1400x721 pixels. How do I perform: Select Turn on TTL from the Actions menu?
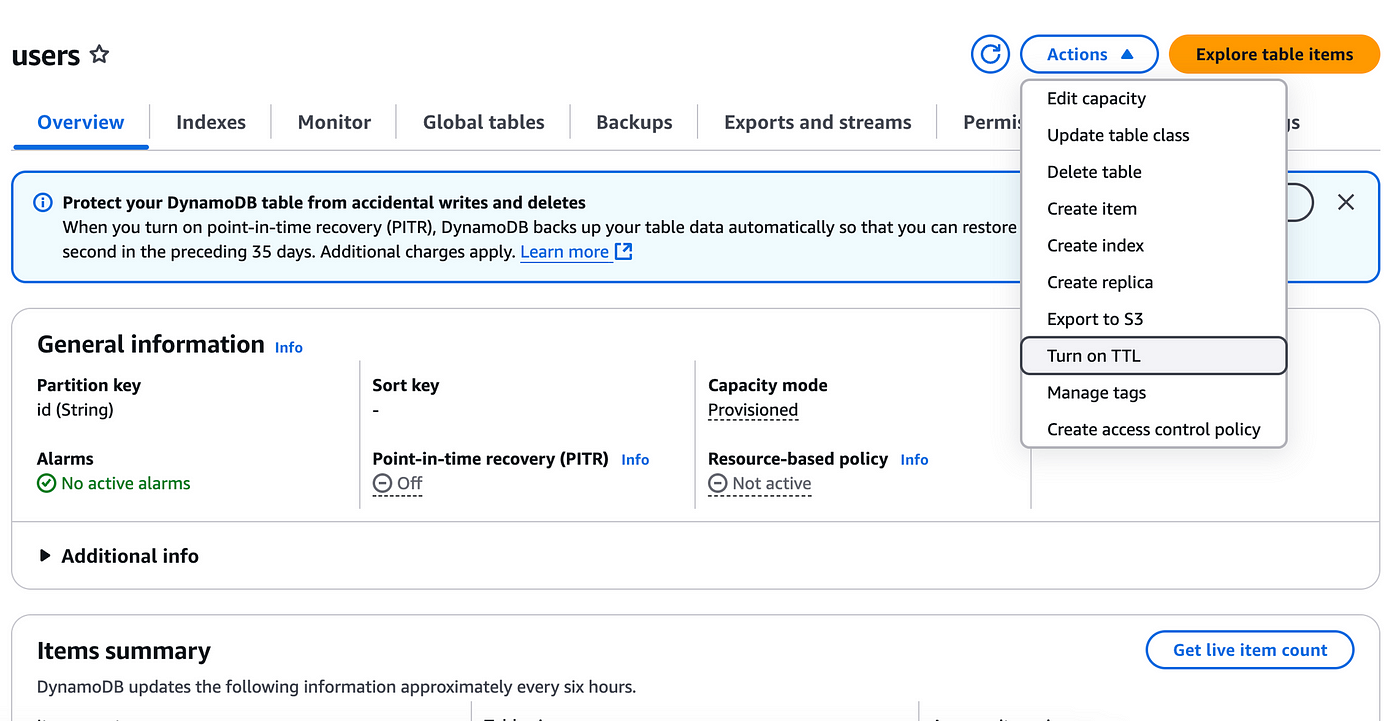click(x=1093, y=355)
